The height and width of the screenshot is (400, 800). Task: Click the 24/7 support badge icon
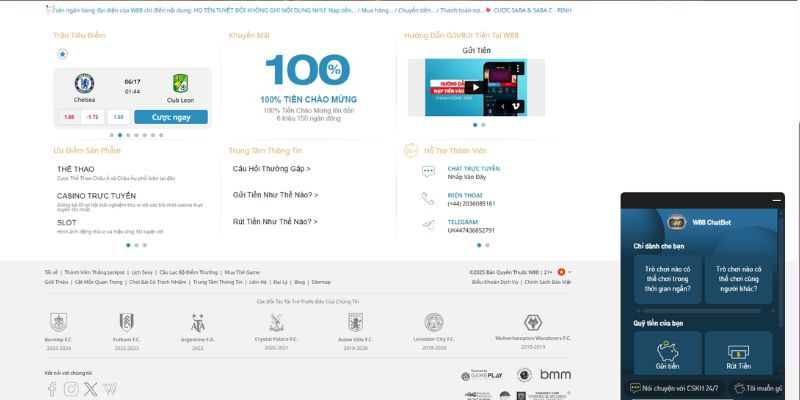tap(411, 151)
